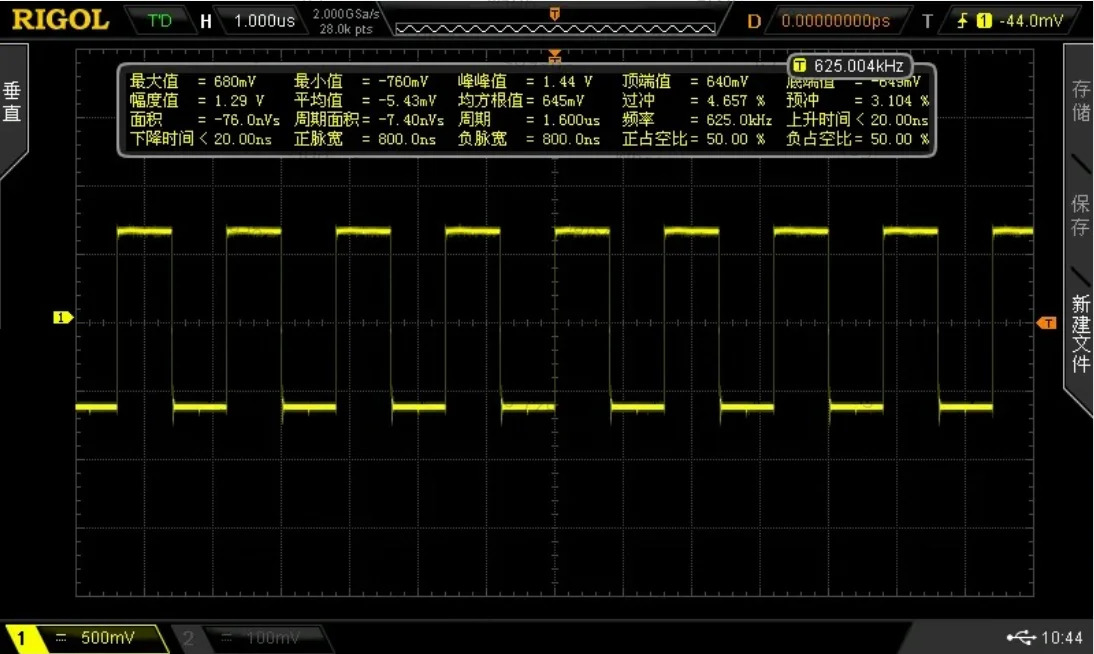1094x654 pixels.
Task: Click the 2.000GSa/s sample rate readout
Action: (x=346, y=14)
